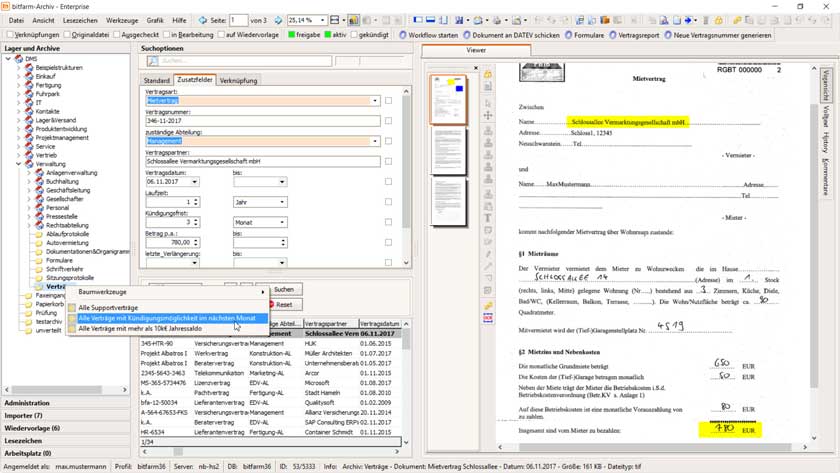
Task: Click the padlock icon in toolbar
Action: (x=718, y=20)
